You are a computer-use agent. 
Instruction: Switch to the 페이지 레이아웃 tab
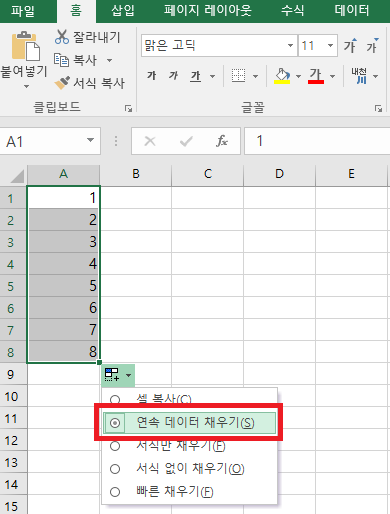pyautogui.click(x=208, y=11)
